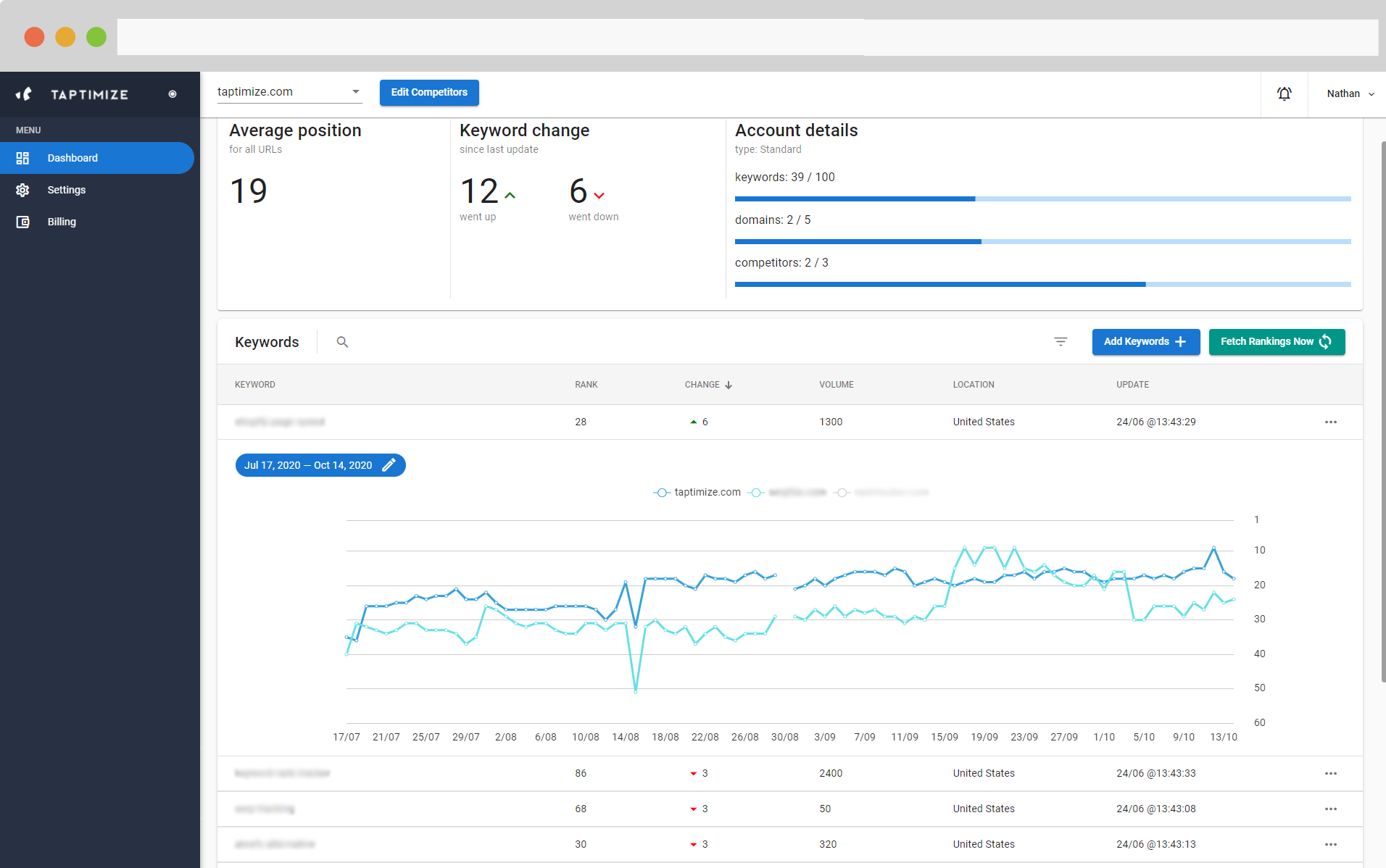Click the keywords 39 / 100 progress bar
This screenshot has height=868, width=1386.
click(x=1043, y=199)
